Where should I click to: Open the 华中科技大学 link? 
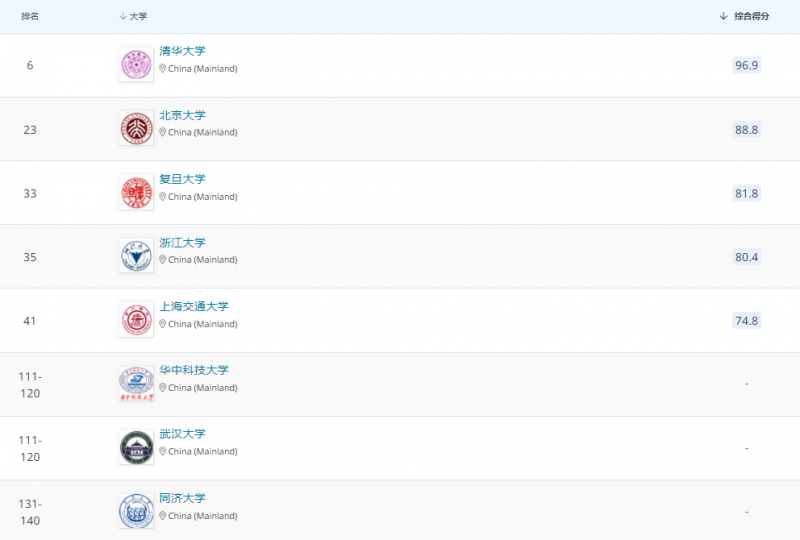pos(194,371)
